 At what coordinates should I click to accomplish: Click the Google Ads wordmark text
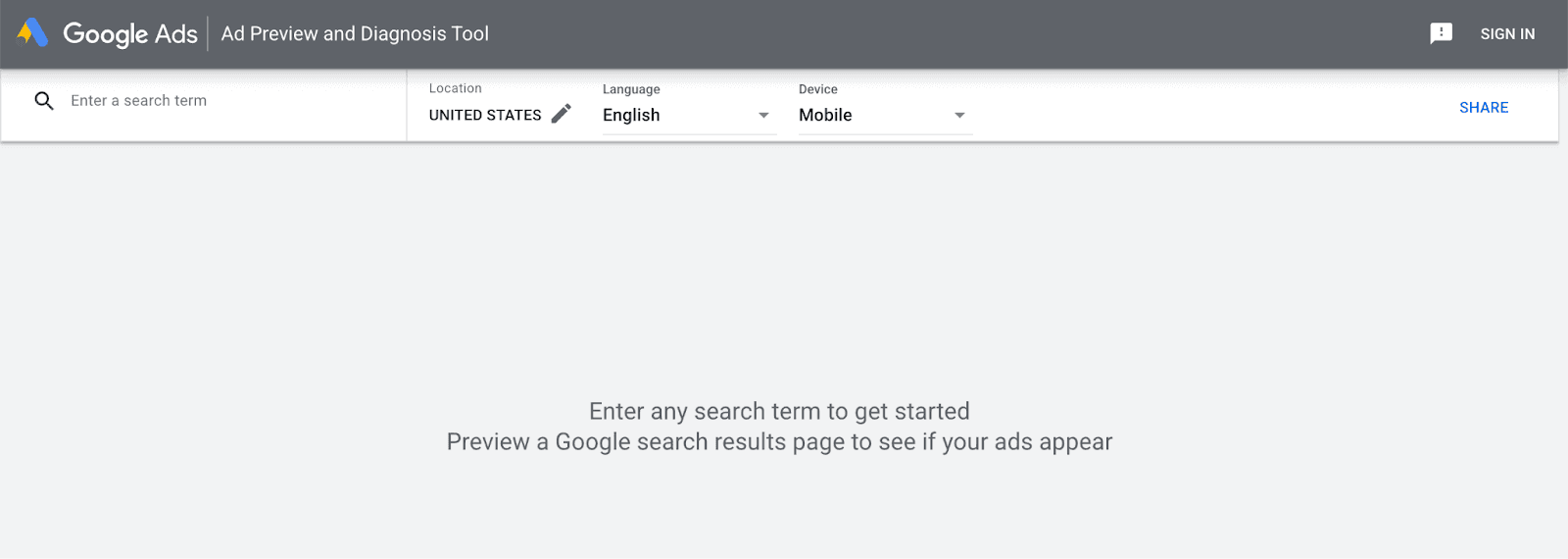(x=129, y=33)
